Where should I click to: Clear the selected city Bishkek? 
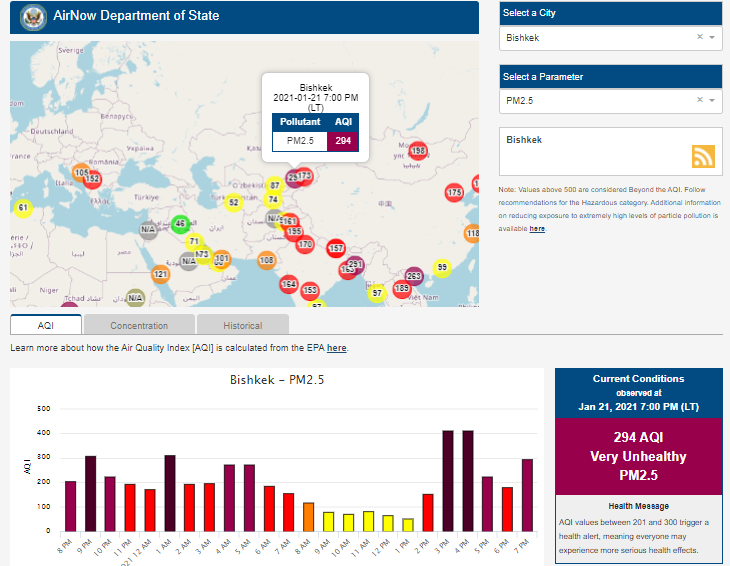700,37
